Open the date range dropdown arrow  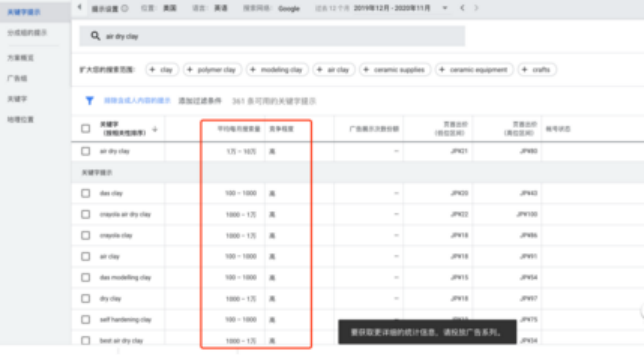445,8
